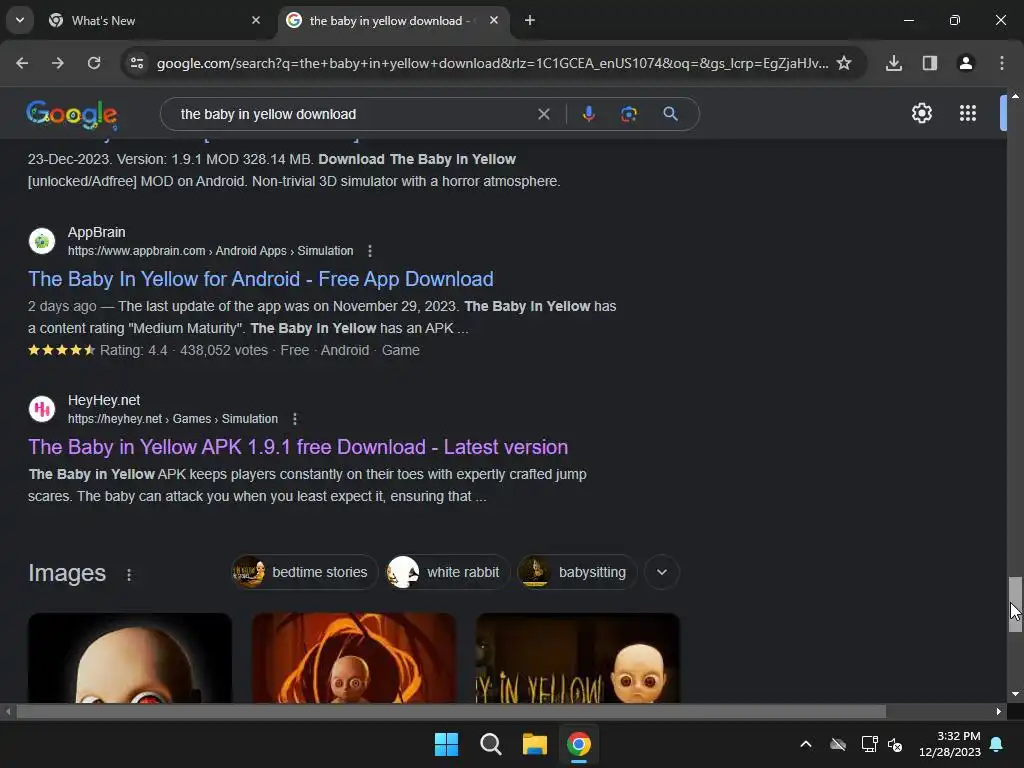Open File Explorer from the taskbar

point(534,744)
